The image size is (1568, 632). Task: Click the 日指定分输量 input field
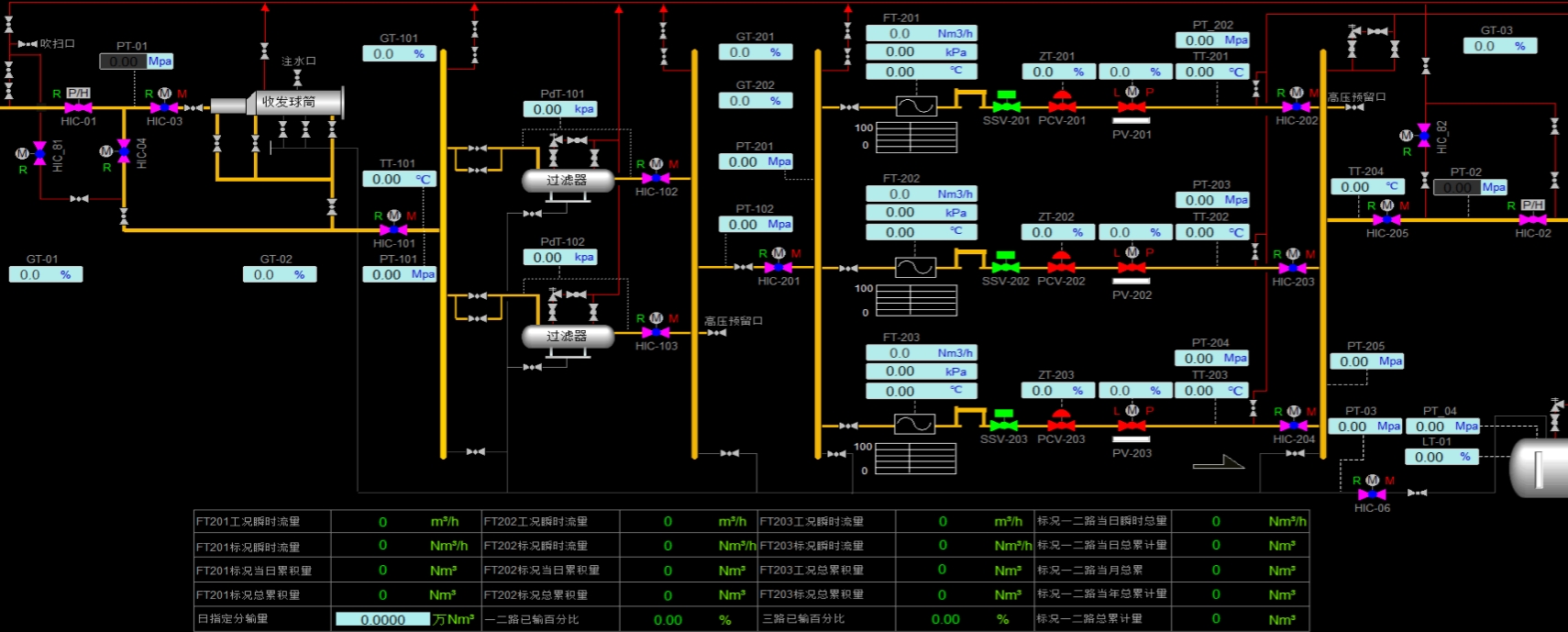tap(382, 619)
